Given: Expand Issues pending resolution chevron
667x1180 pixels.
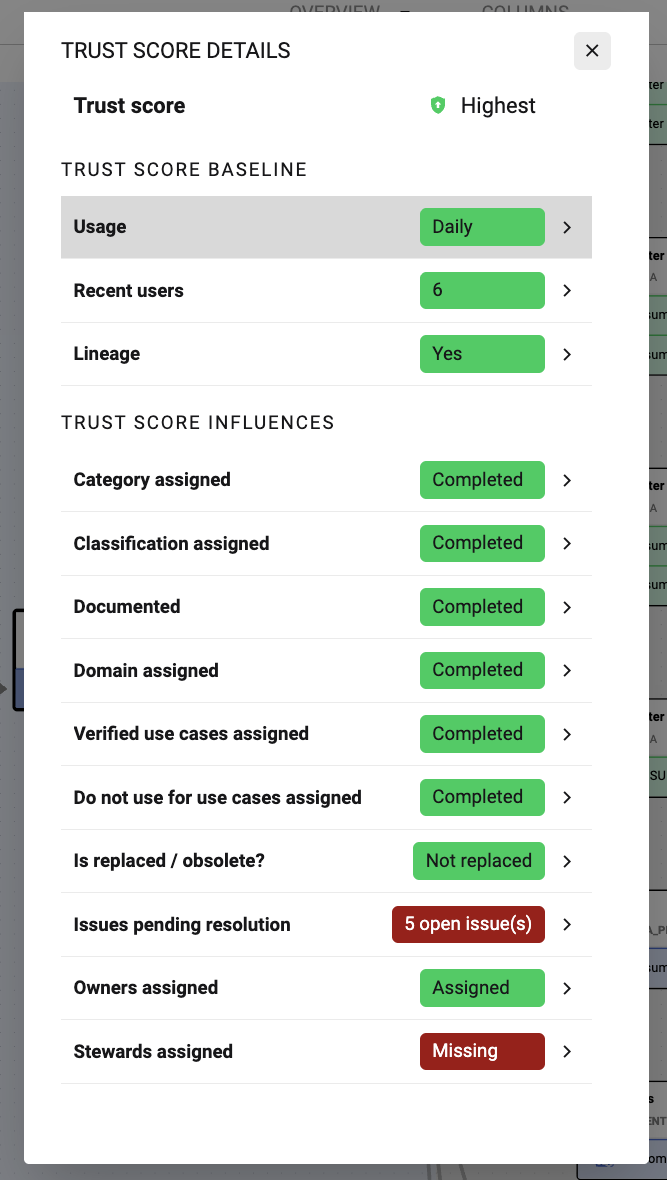Looking at the screenshot, I should [567, 925].
